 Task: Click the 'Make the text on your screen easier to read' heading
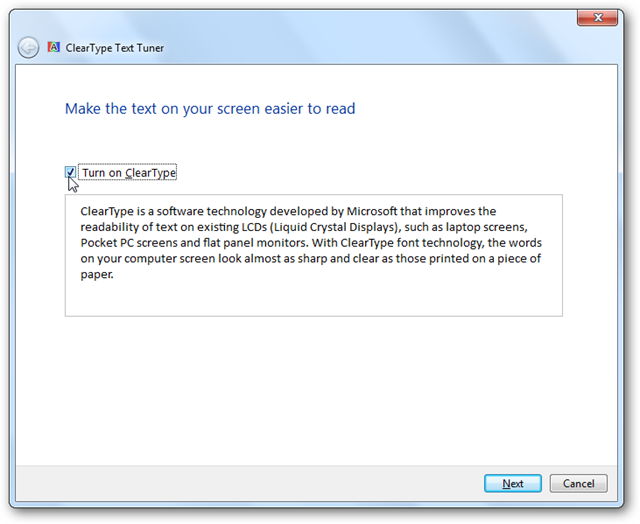point(210,109)
